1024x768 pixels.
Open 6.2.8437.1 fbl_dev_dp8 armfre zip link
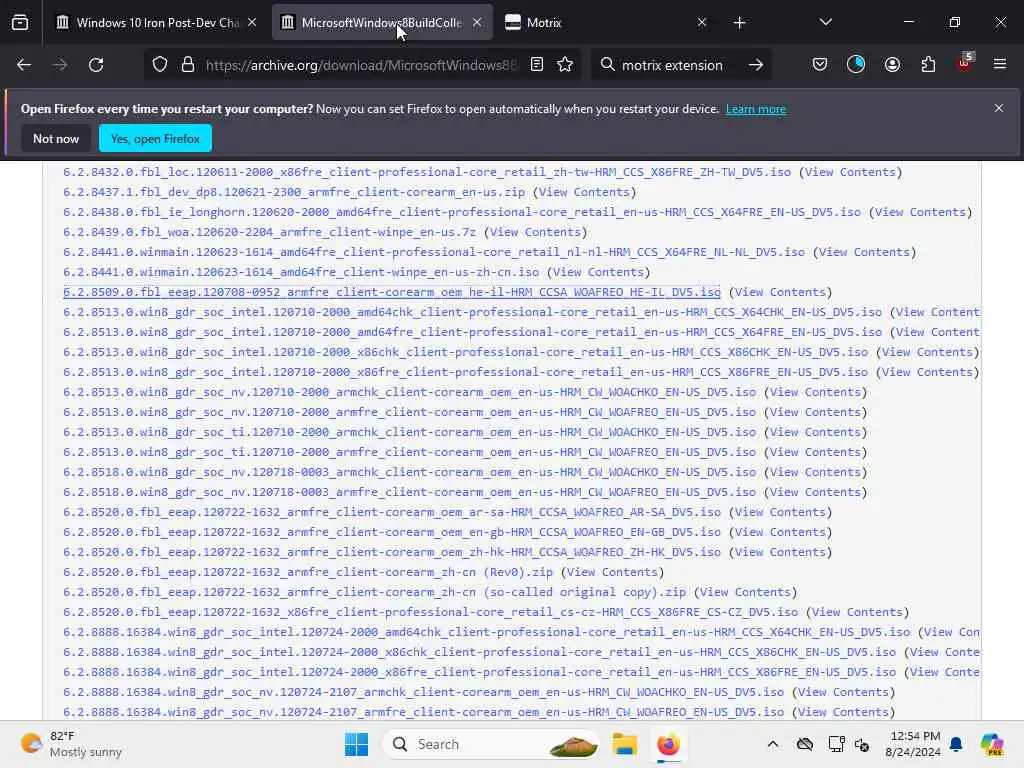click(x=294, y=192)
